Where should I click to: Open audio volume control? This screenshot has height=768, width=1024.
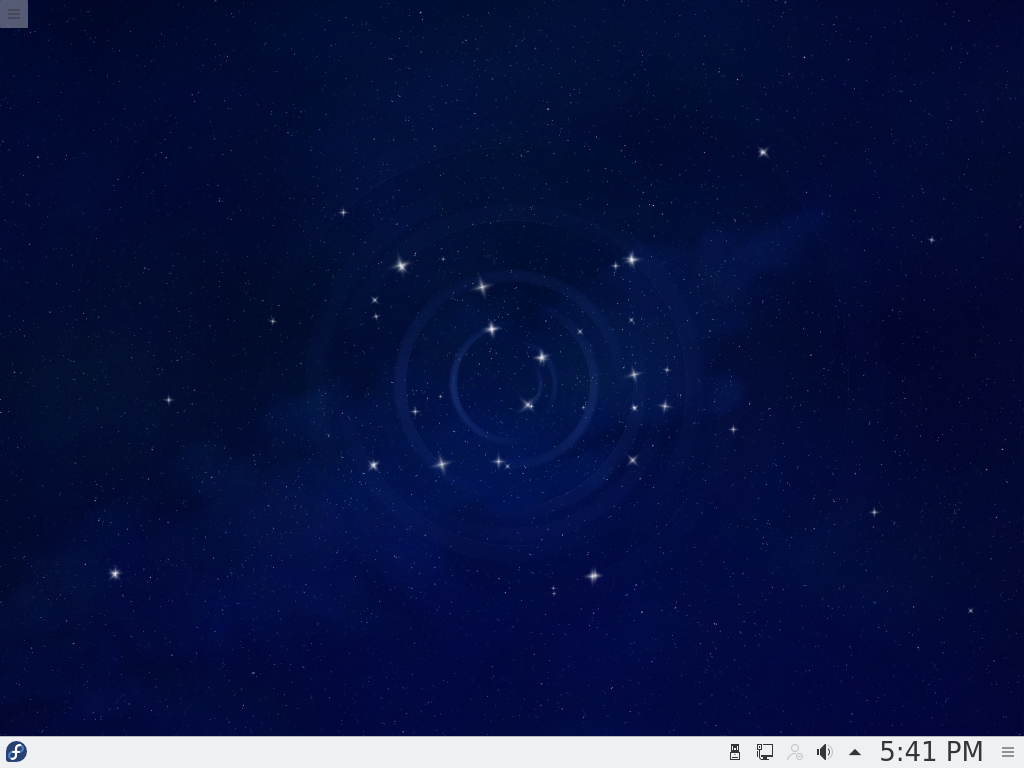825,752
